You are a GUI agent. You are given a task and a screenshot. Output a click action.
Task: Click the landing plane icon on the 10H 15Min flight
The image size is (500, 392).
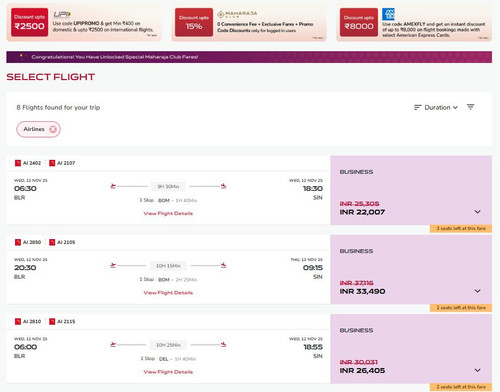(223, 265)
